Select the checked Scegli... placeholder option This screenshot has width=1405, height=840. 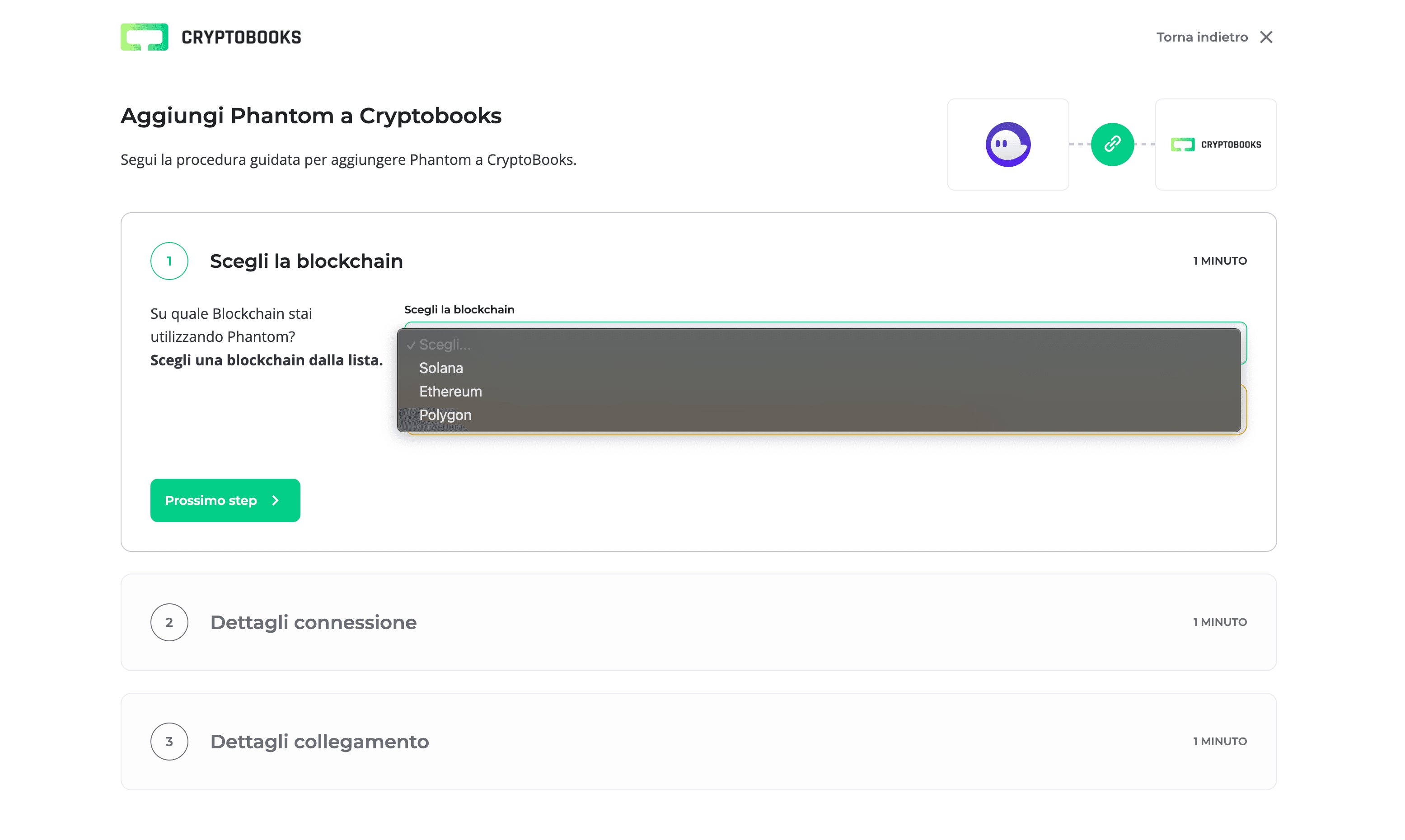pyautogui.click(x=445, y=345)
